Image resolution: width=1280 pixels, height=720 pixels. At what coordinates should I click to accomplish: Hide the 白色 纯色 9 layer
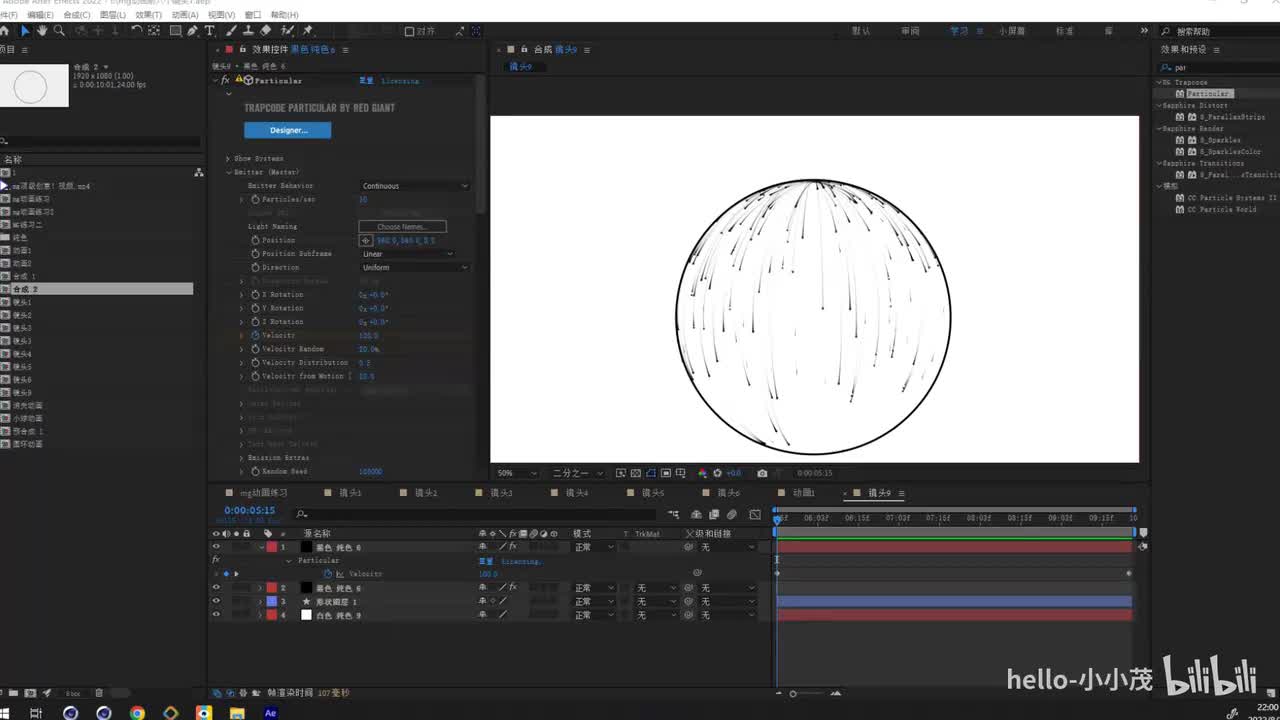tap(216, 615)
